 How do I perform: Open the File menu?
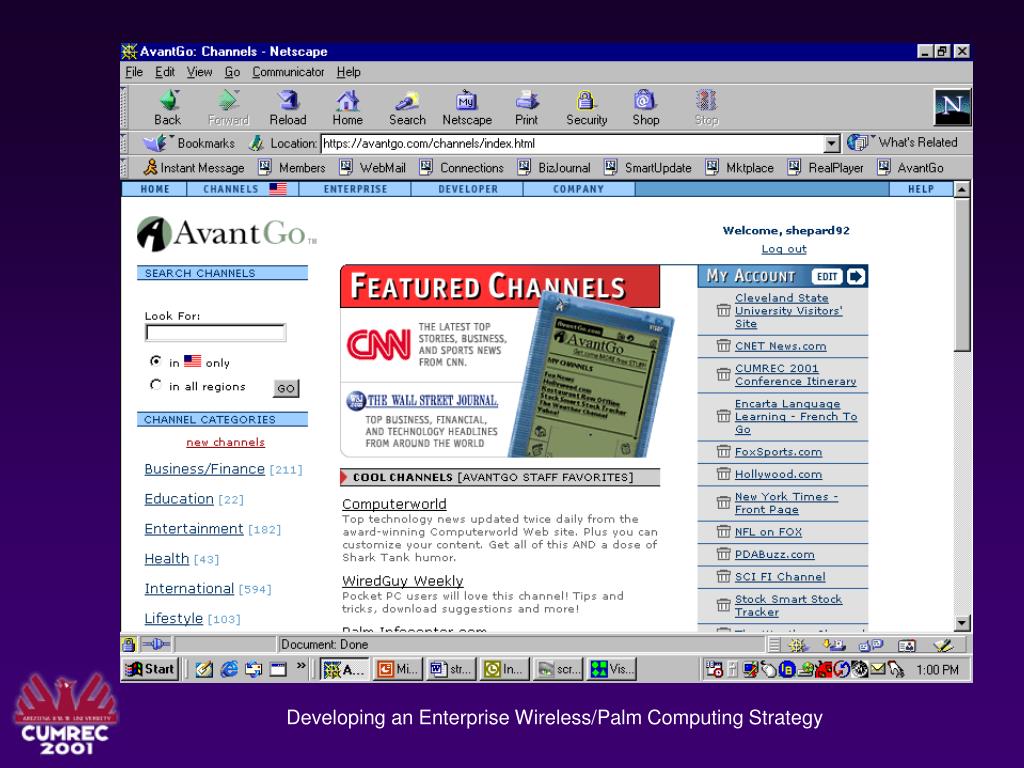click(x=134, y=72)
